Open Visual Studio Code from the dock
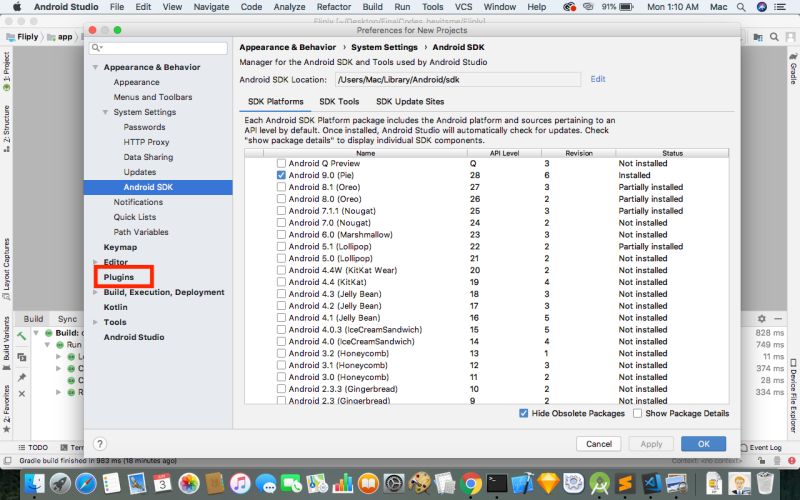 coord(651,483)
